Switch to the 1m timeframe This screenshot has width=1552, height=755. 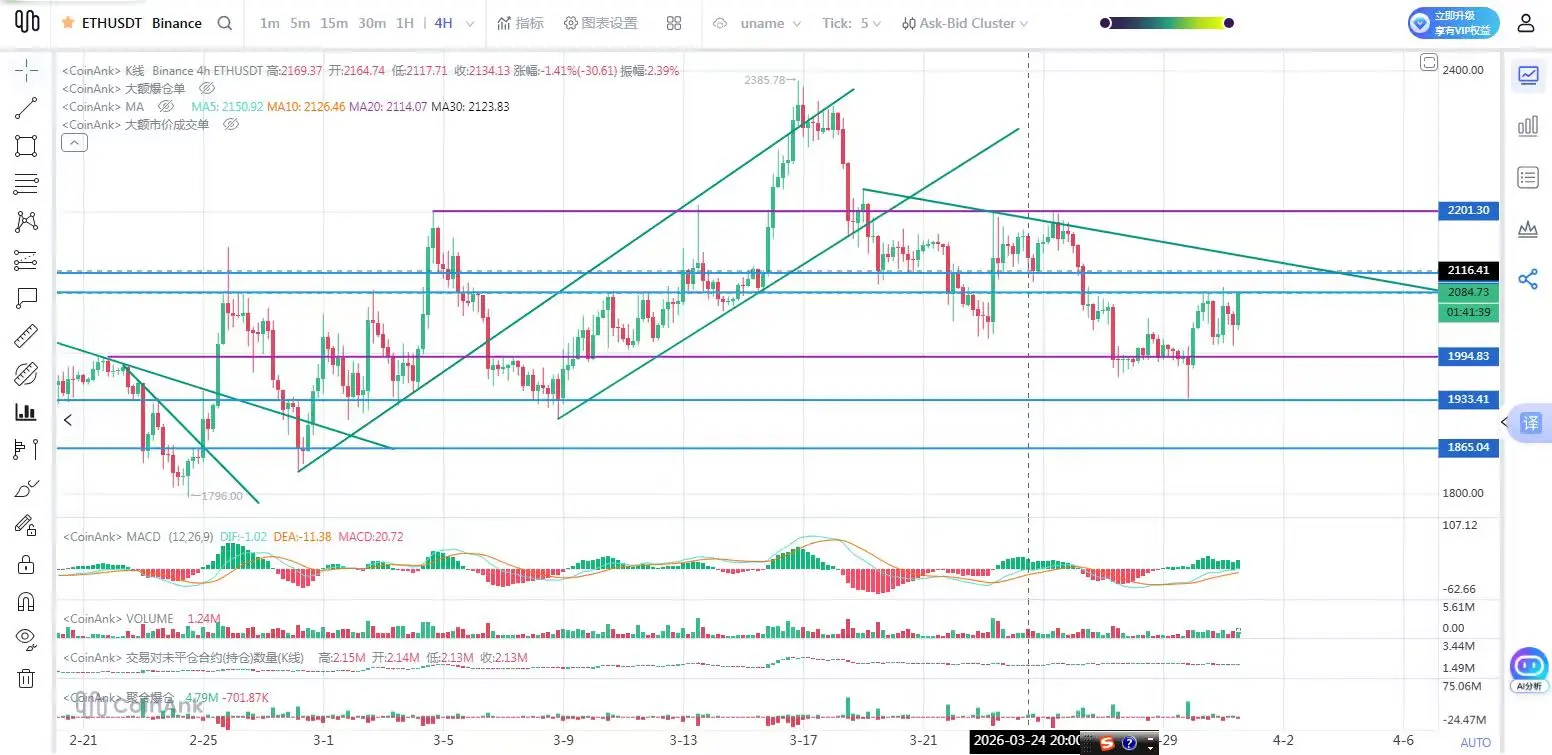tap(269, 23)
